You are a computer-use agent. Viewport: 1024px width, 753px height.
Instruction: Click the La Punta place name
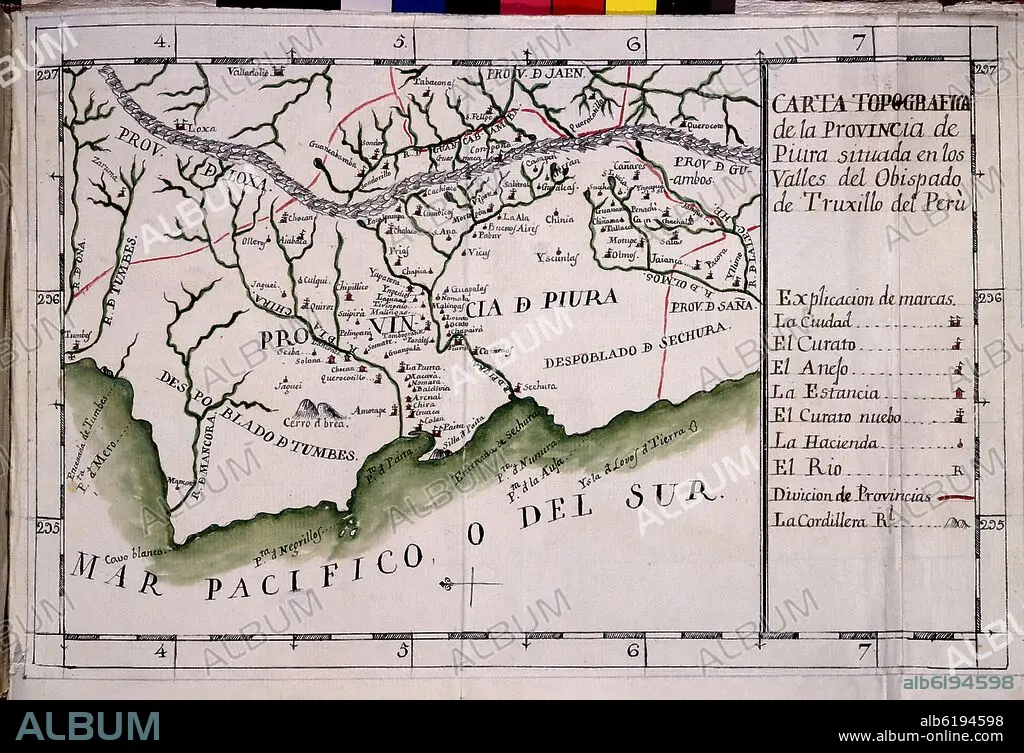[424, 367]
